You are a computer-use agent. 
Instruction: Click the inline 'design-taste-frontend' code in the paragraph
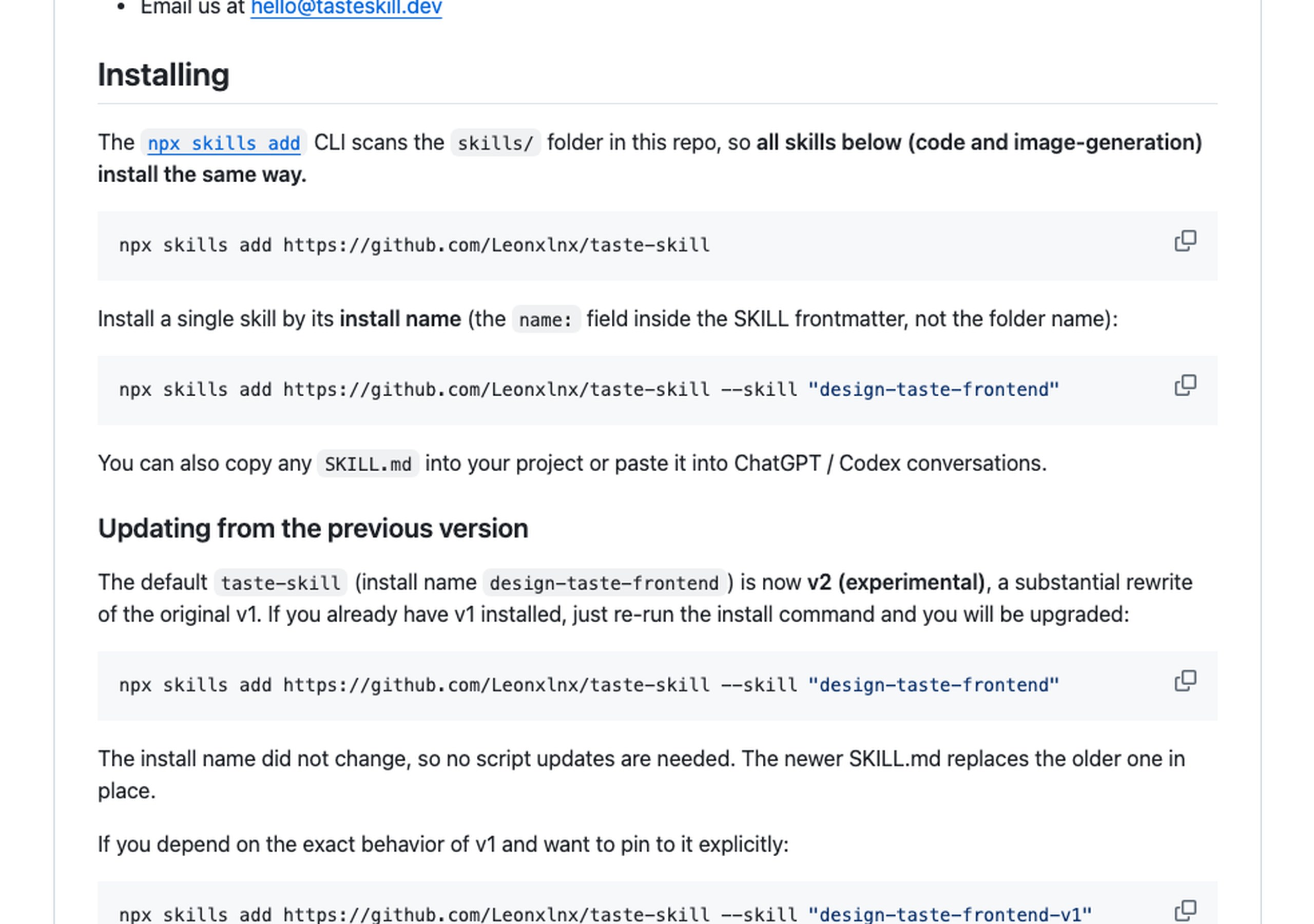coord(604,583)
